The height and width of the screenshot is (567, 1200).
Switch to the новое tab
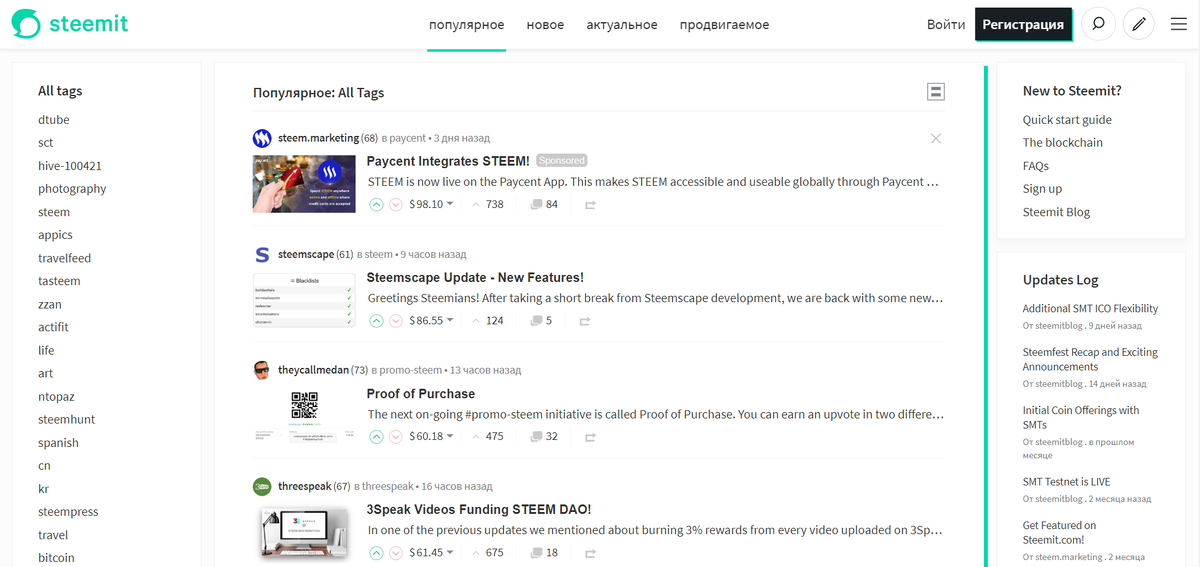point(545,25)
